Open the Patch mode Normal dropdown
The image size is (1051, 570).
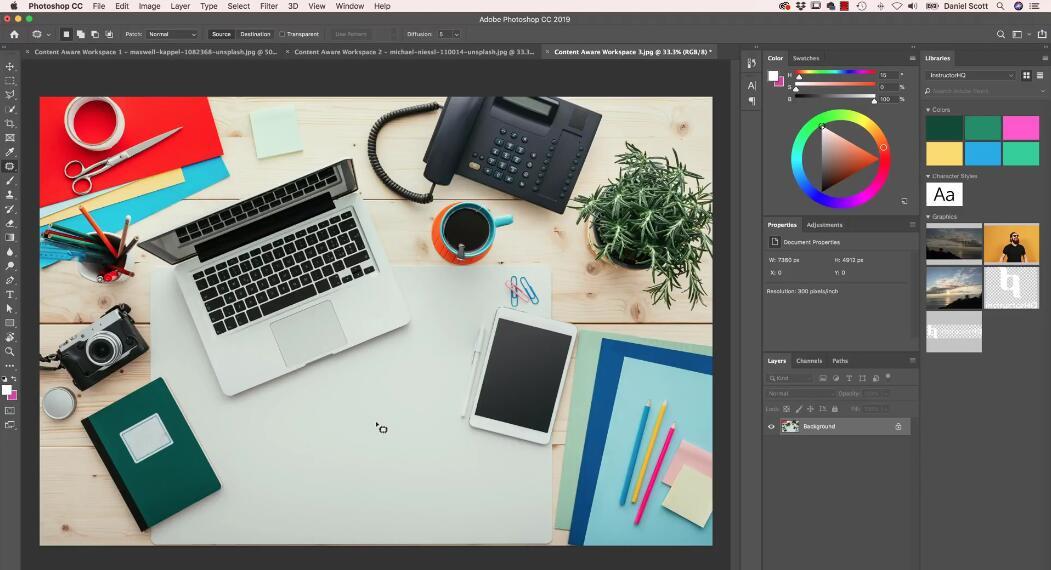(172, 34)
